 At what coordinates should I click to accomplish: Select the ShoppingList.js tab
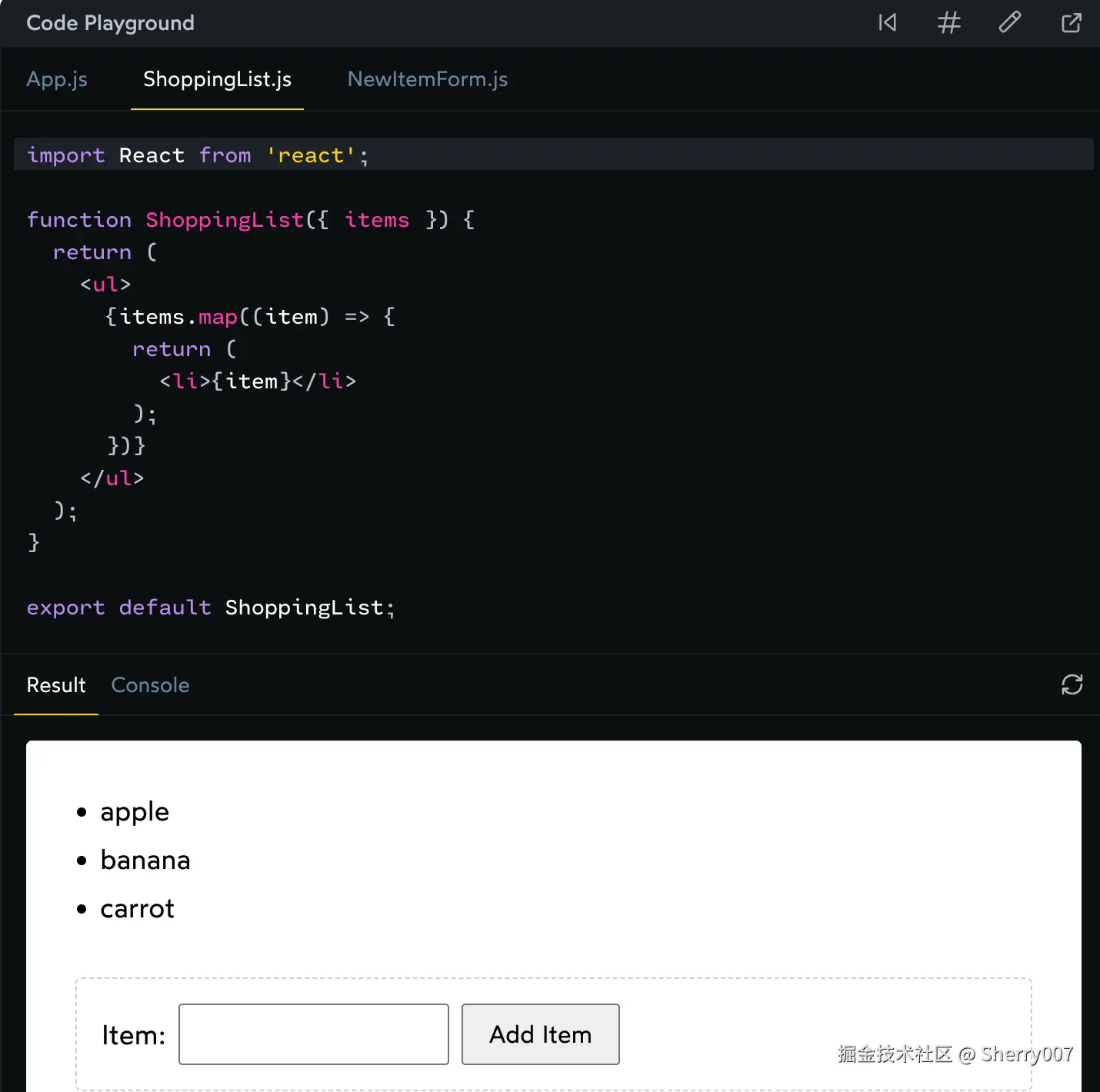(x=217, y=79)
